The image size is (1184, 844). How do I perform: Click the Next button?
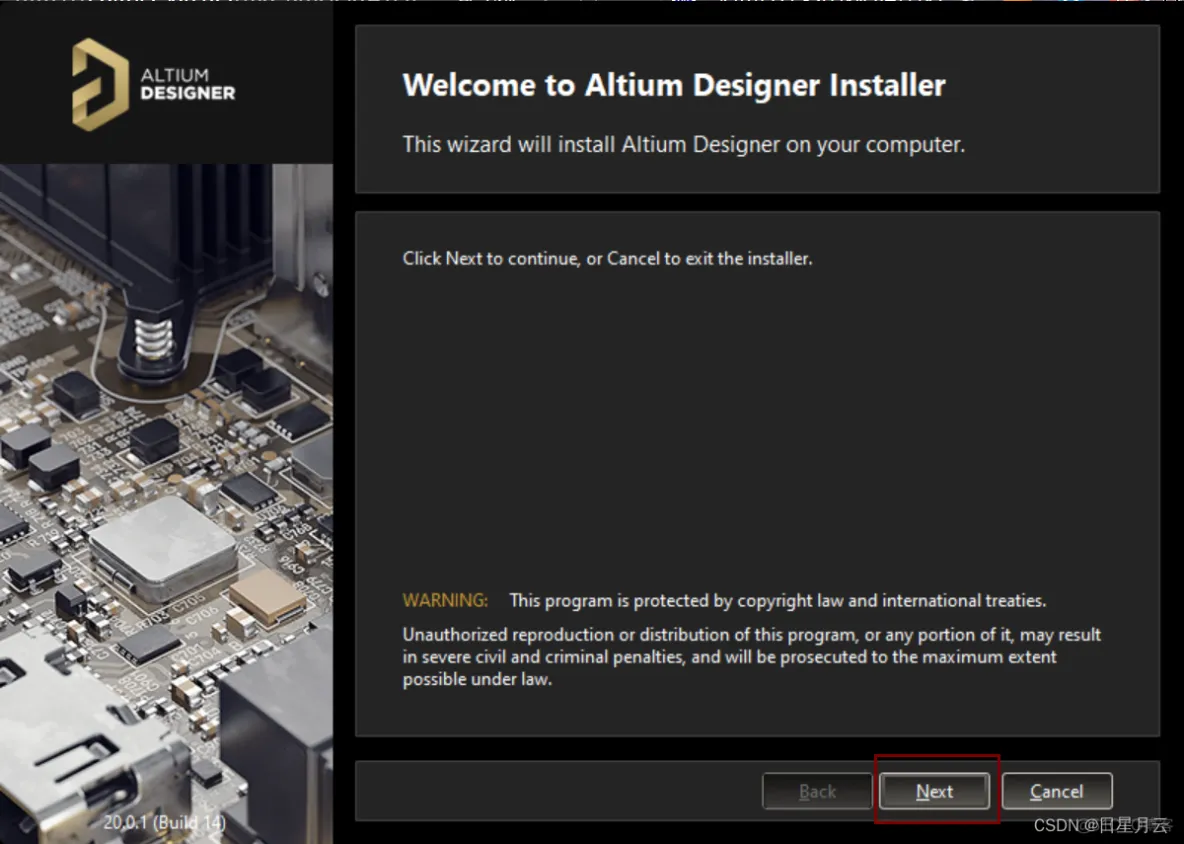[x=934, y=791]
